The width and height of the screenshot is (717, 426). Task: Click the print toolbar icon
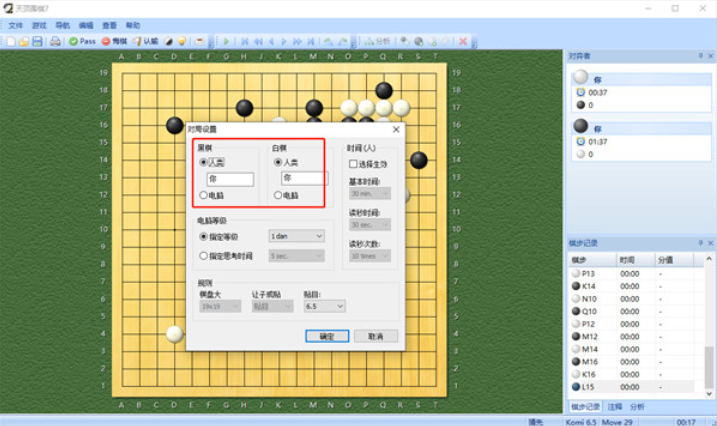[55, 41]
